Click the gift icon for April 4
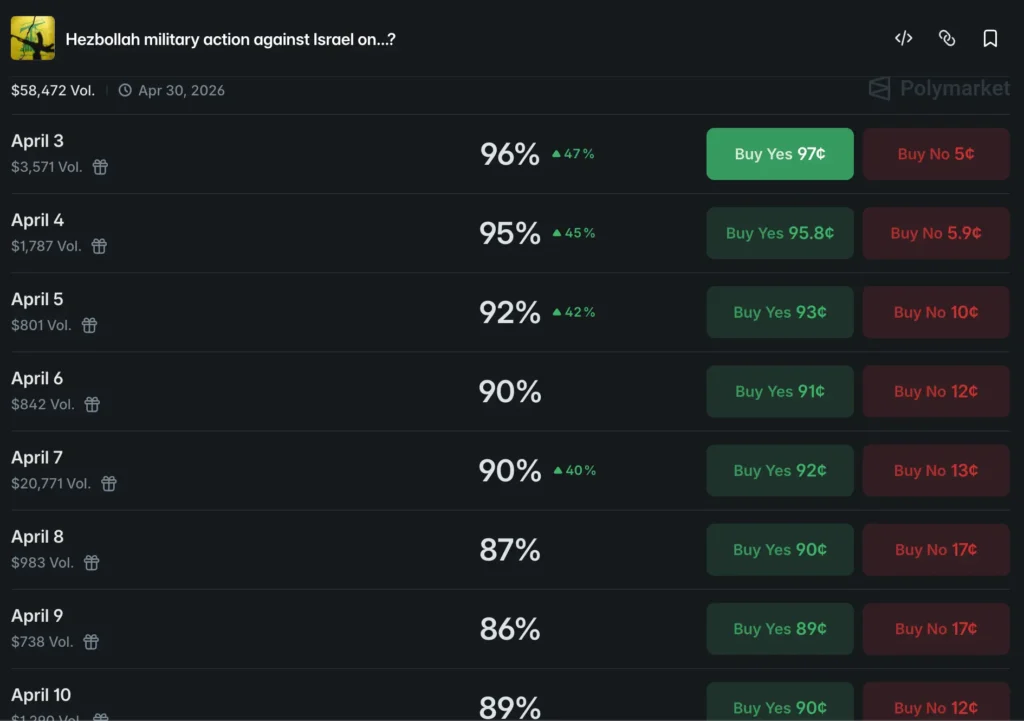The image size is (1024, 721). coord(99,246)
